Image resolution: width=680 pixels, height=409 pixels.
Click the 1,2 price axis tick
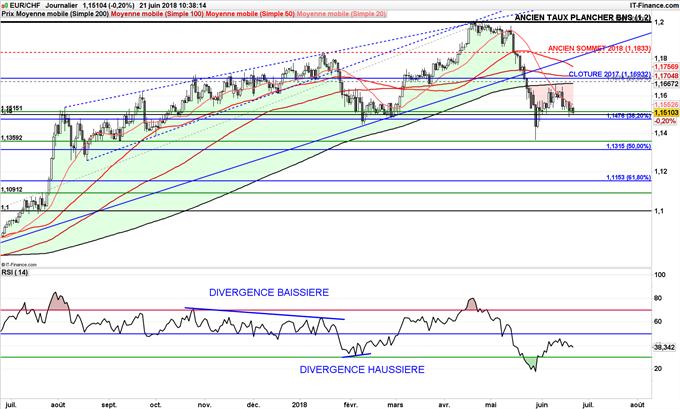click(660, 22)
